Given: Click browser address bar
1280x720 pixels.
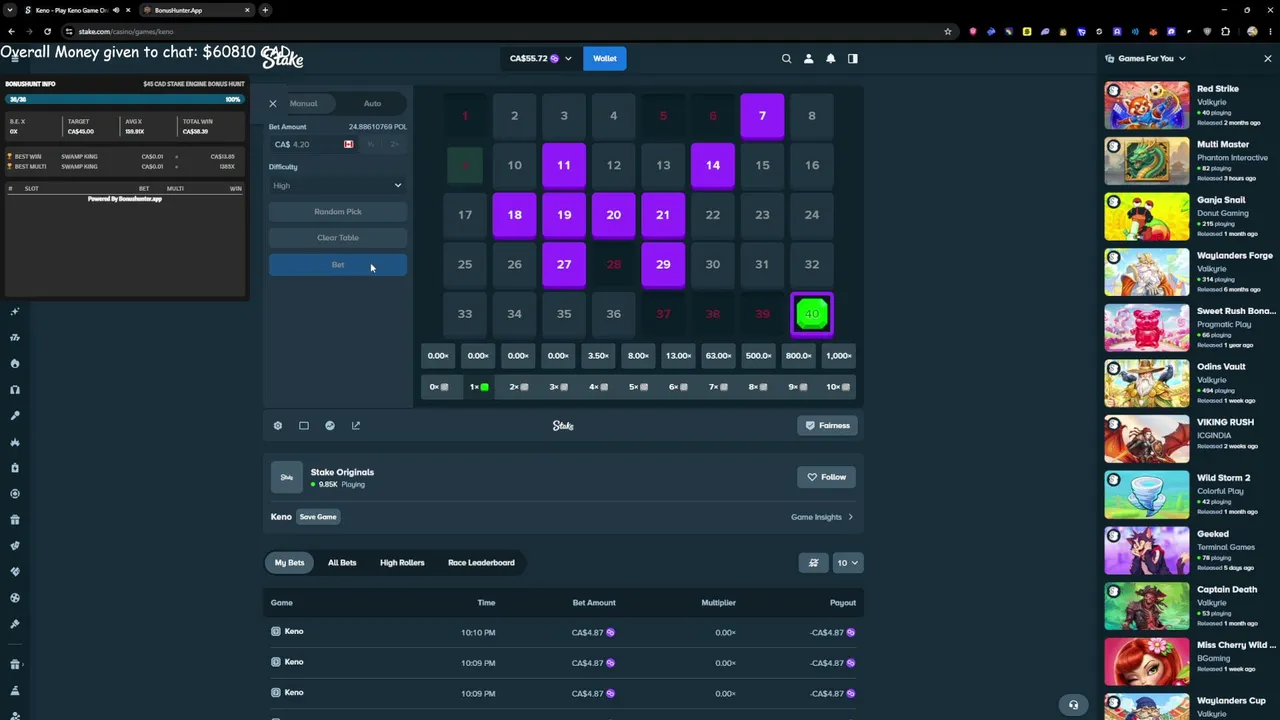Looking at the screenshot, I should point(505,31).
